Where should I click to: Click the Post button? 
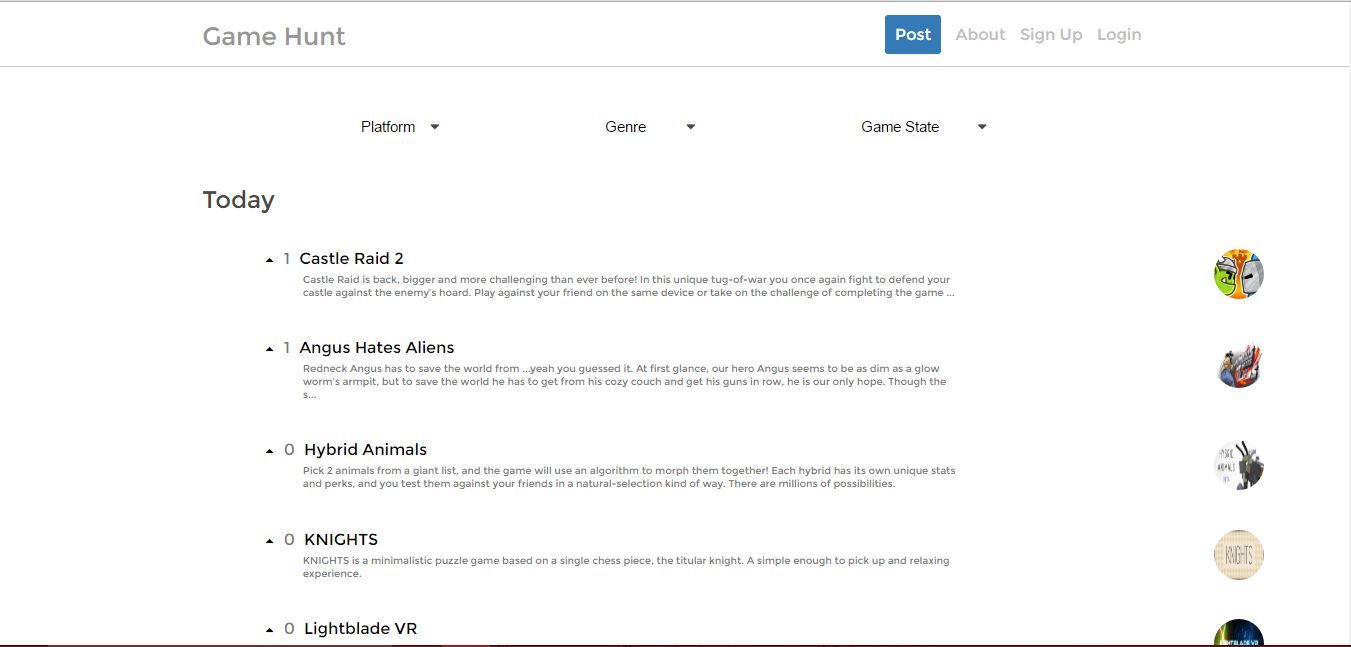912,34
